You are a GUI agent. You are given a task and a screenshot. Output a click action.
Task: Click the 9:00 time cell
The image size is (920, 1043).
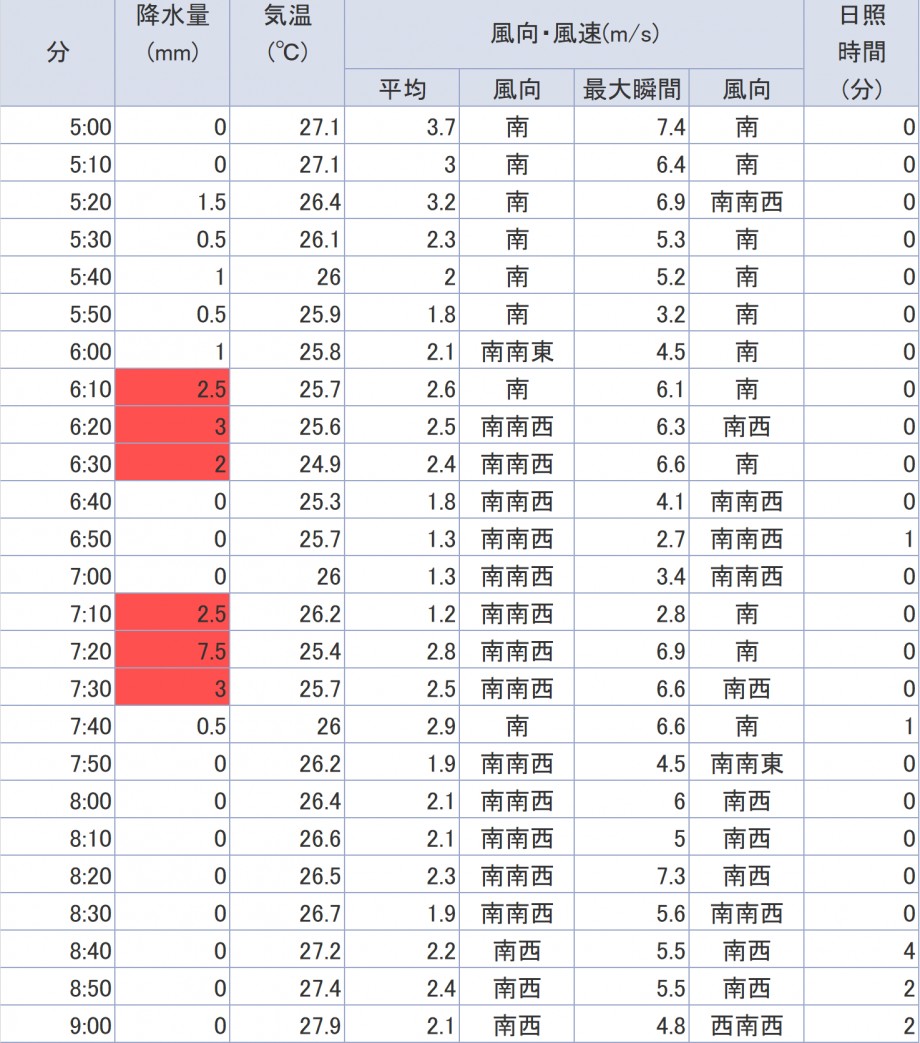[58, 1026]
